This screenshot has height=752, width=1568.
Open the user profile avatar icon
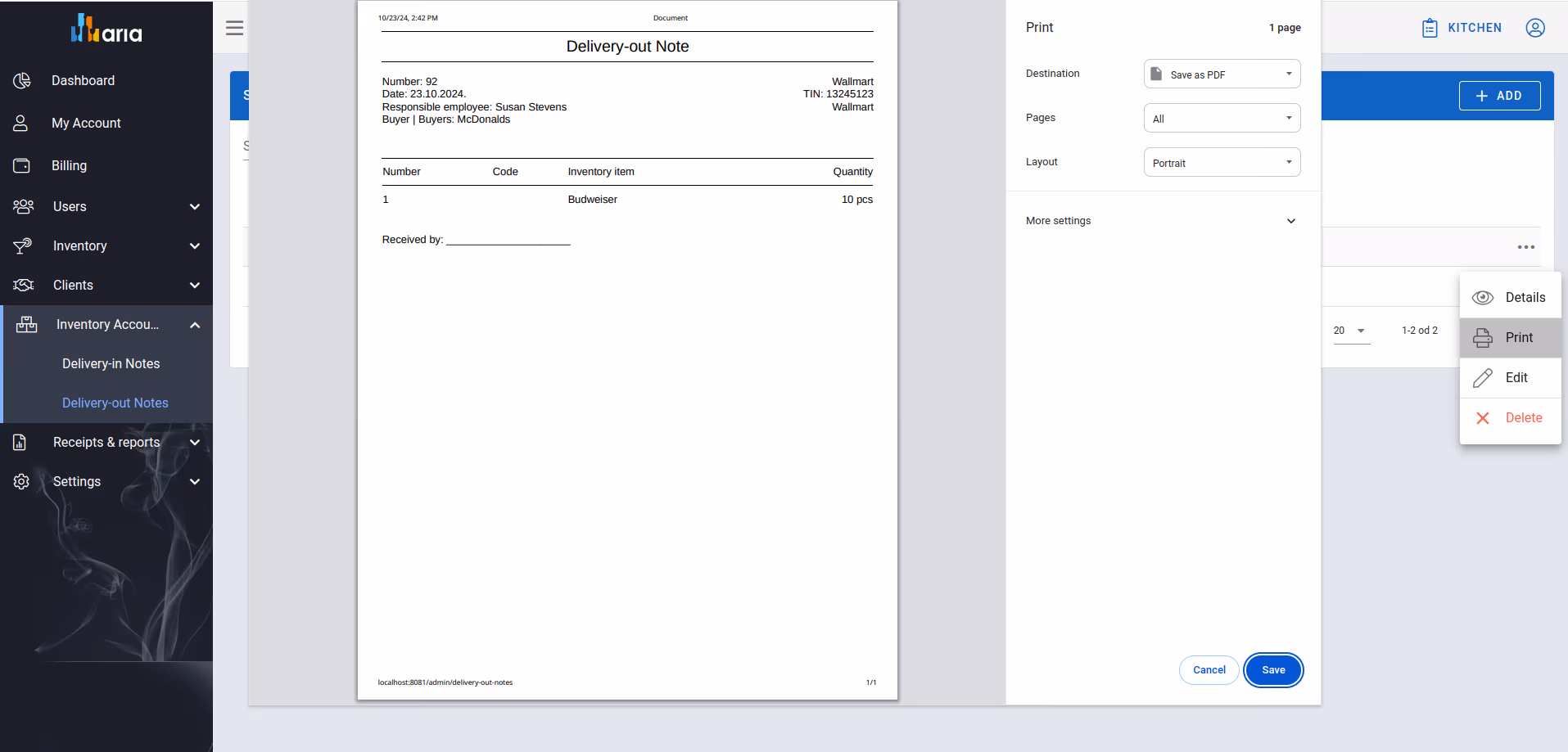[x=1535, y=28]
